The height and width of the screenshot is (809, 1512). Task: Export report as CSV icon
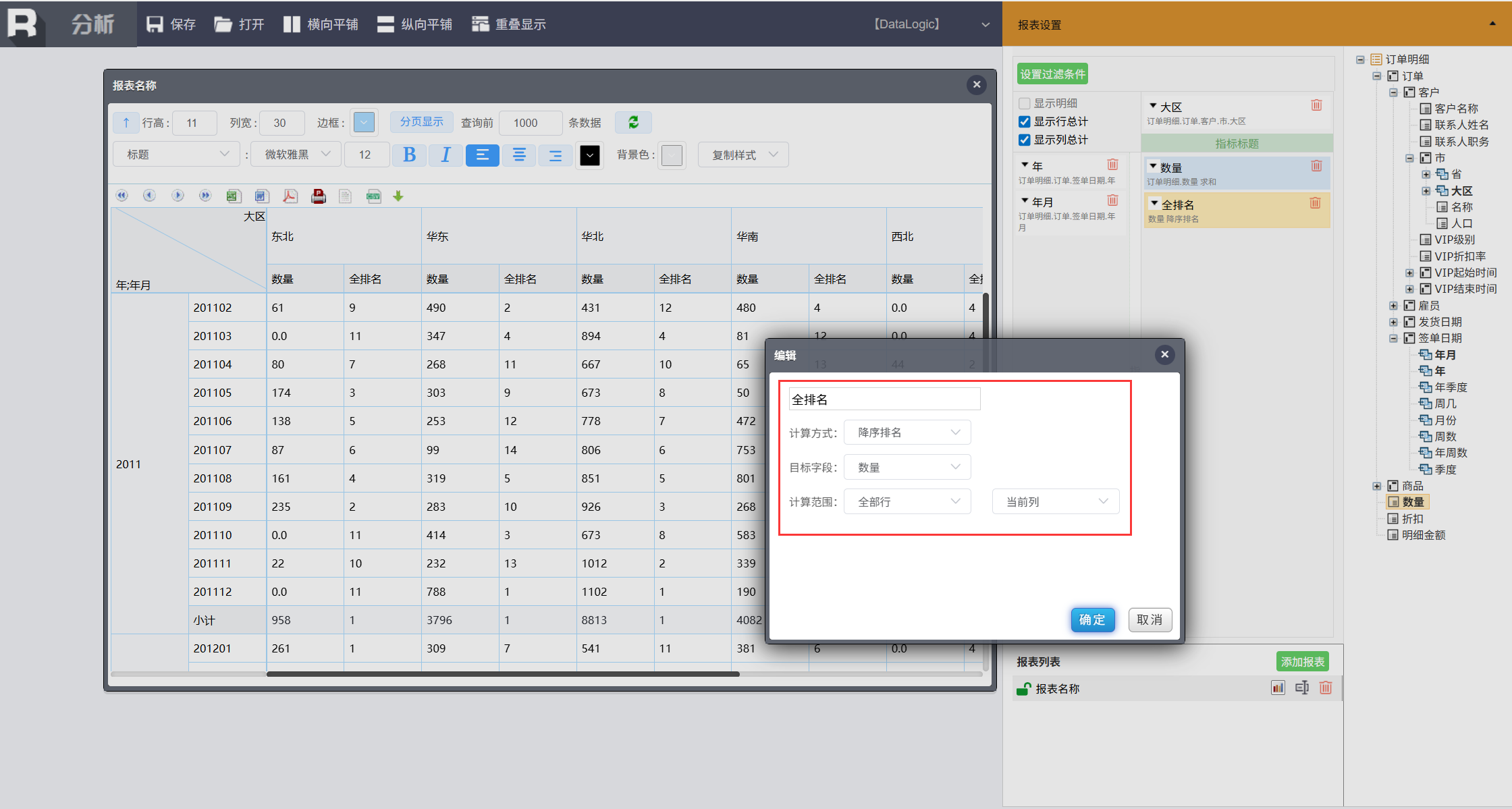(373, 196)
